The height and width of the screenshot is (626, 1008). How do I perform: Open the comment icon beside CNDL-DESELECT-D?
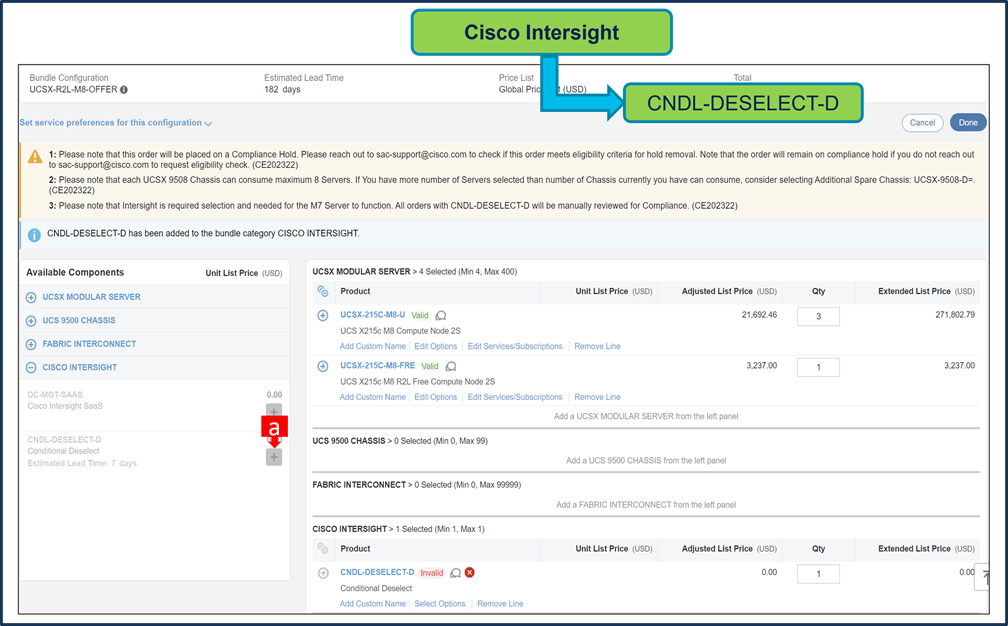[x=456, y=573]
